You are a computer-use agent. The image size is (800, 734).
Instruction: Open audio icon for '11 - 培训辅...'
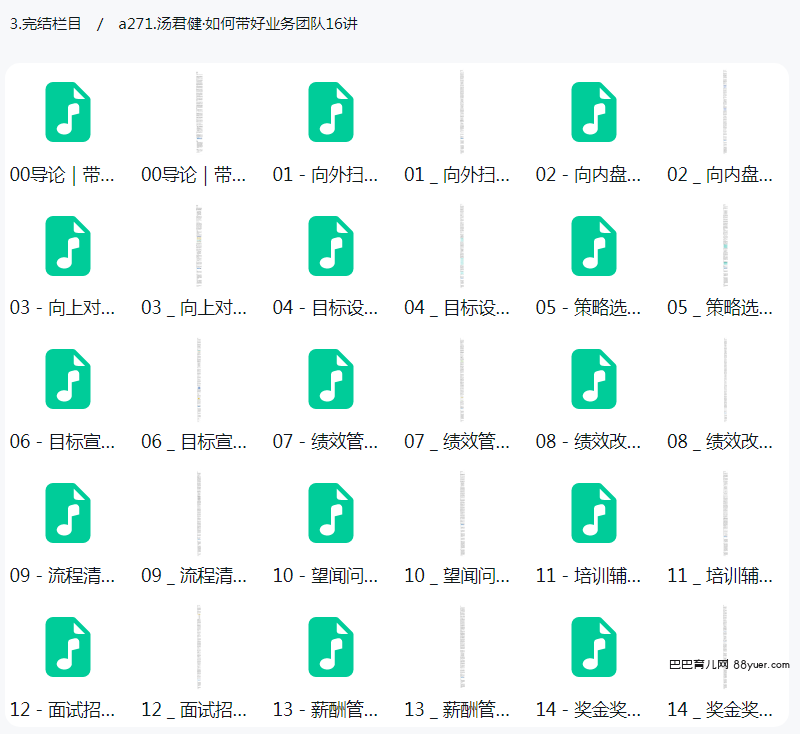[594, 513]
